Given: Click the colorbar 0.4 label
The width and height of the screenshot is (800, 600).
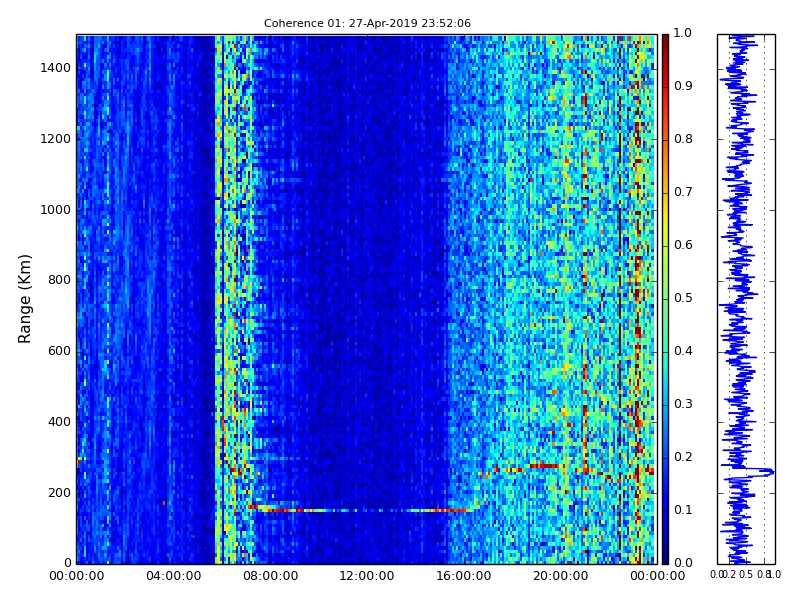Looking at the screenshot, I should pyautogui.click(x=683, y=351).
